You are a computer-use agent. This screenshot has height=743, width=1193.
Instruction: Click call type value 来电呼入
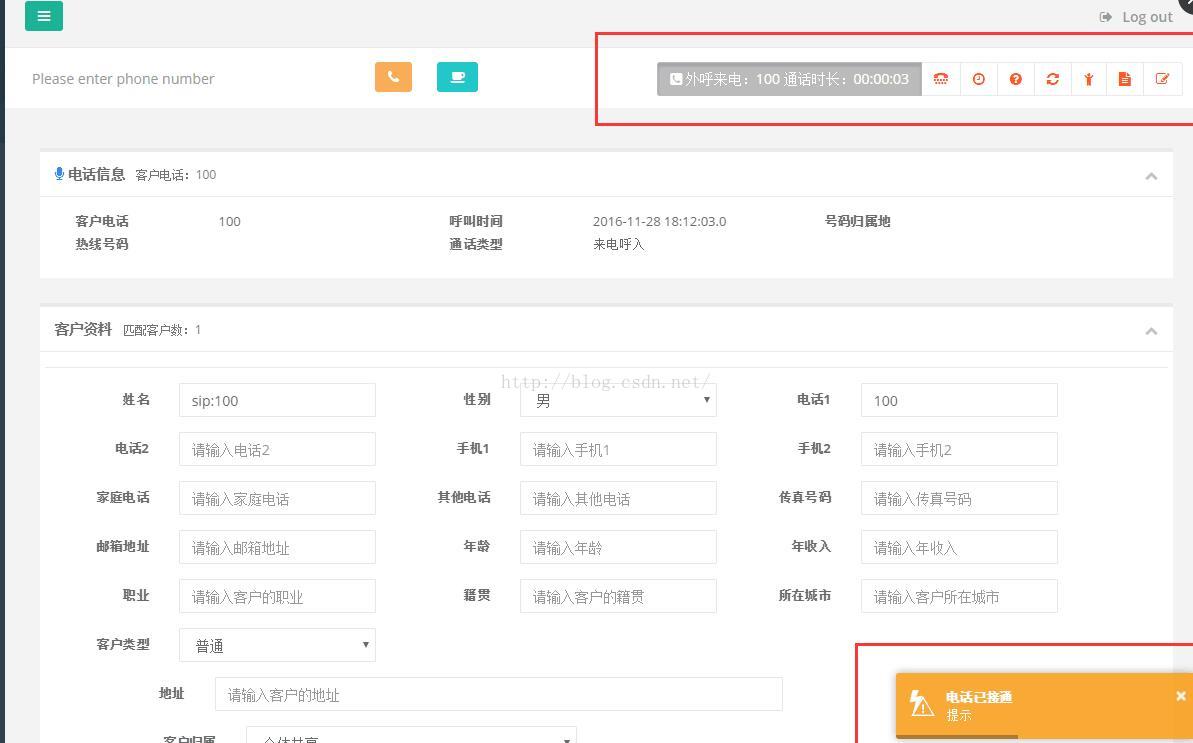click(619, 244)
